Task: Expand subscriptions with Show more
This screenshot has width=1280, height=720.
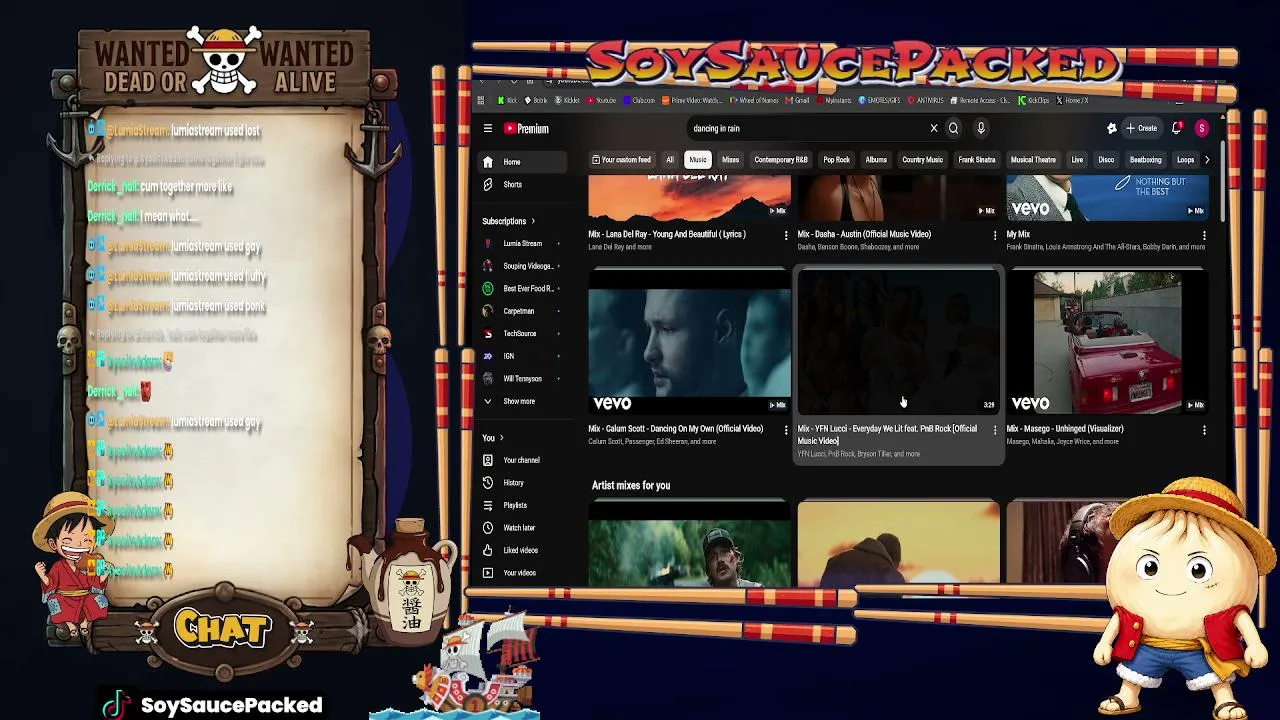Action: pos(519,401)
